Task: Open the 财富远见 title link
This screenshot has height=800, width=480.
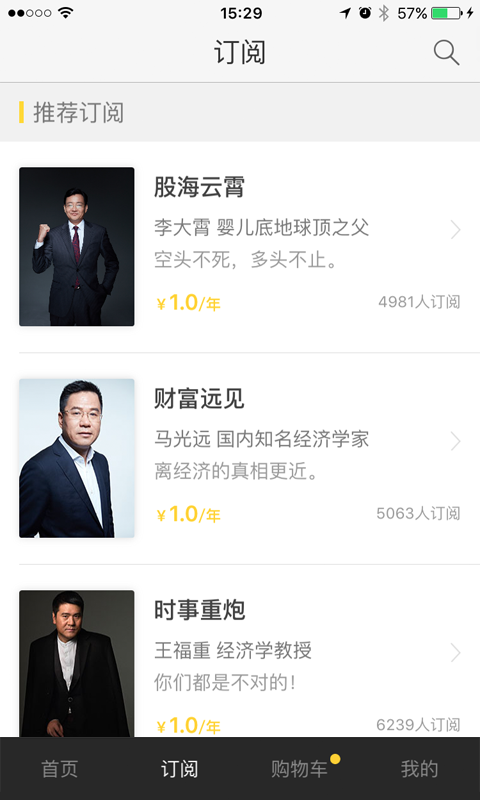Action: (199, 398)
